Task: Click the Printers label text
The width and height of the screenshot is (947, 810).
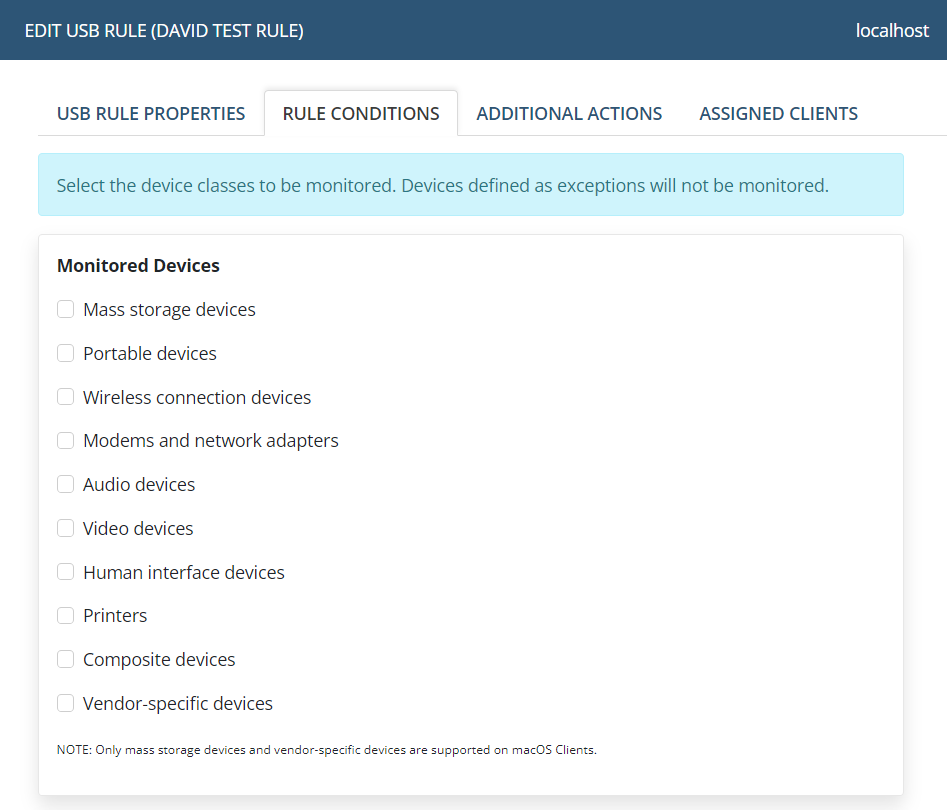Action: coord(115,616)
